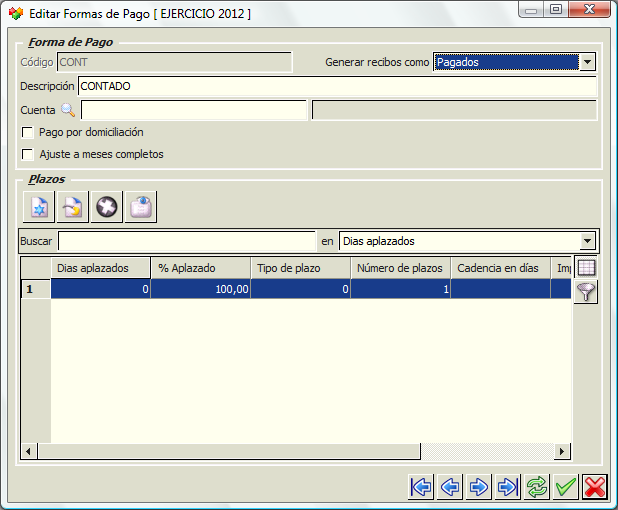Go to the next record arrow
The height and width of the screenshot is (510, 618).
tap(478, 487)
